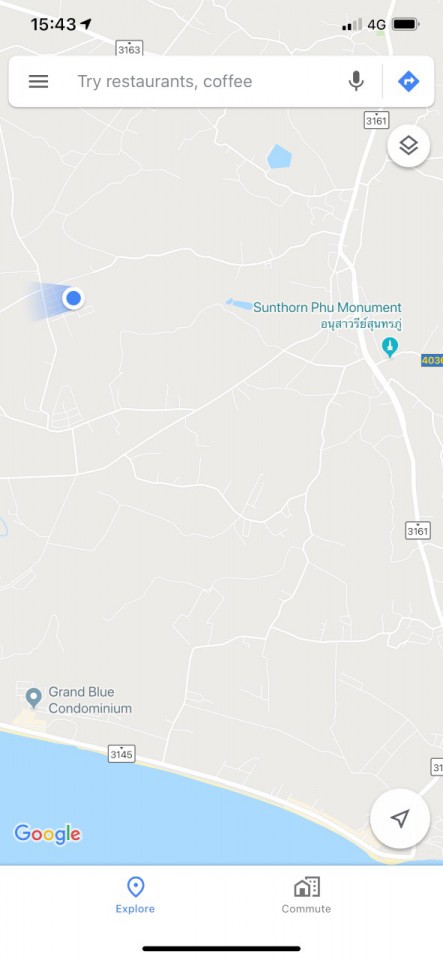Open the map layers button
The image size is (443, 960).
click(408, 146)
